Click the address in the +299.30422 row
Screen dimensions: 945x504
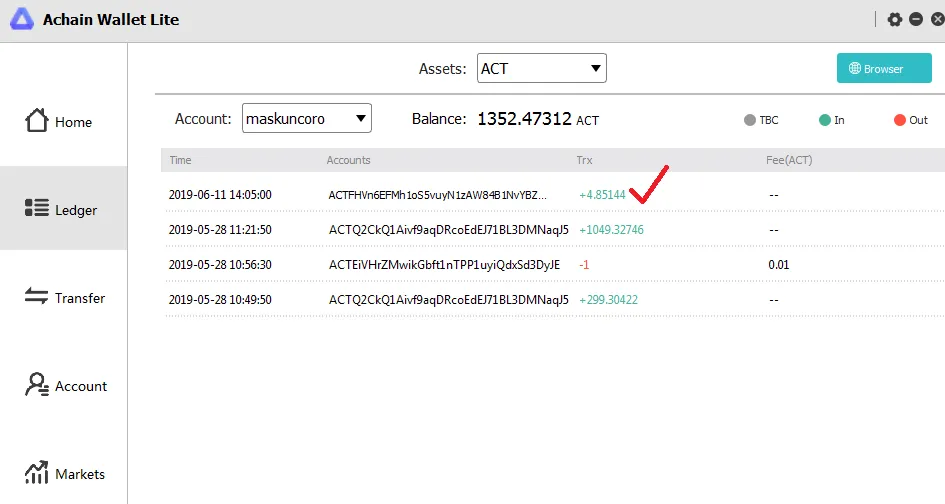448,300
